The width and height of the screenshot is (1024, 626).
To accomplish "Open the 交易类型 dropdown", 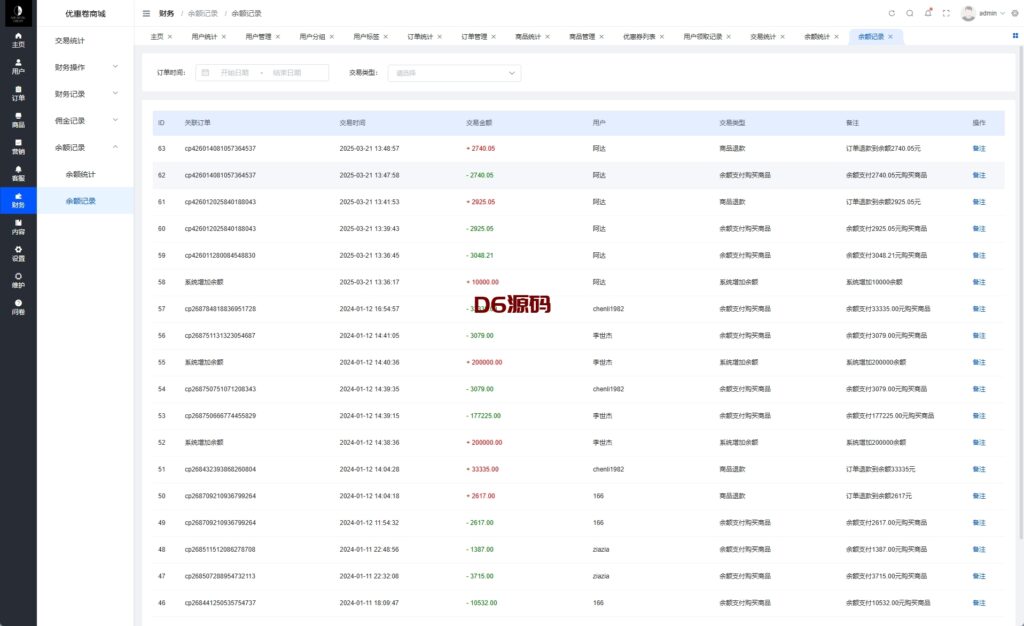I will [x=455, y=72].
